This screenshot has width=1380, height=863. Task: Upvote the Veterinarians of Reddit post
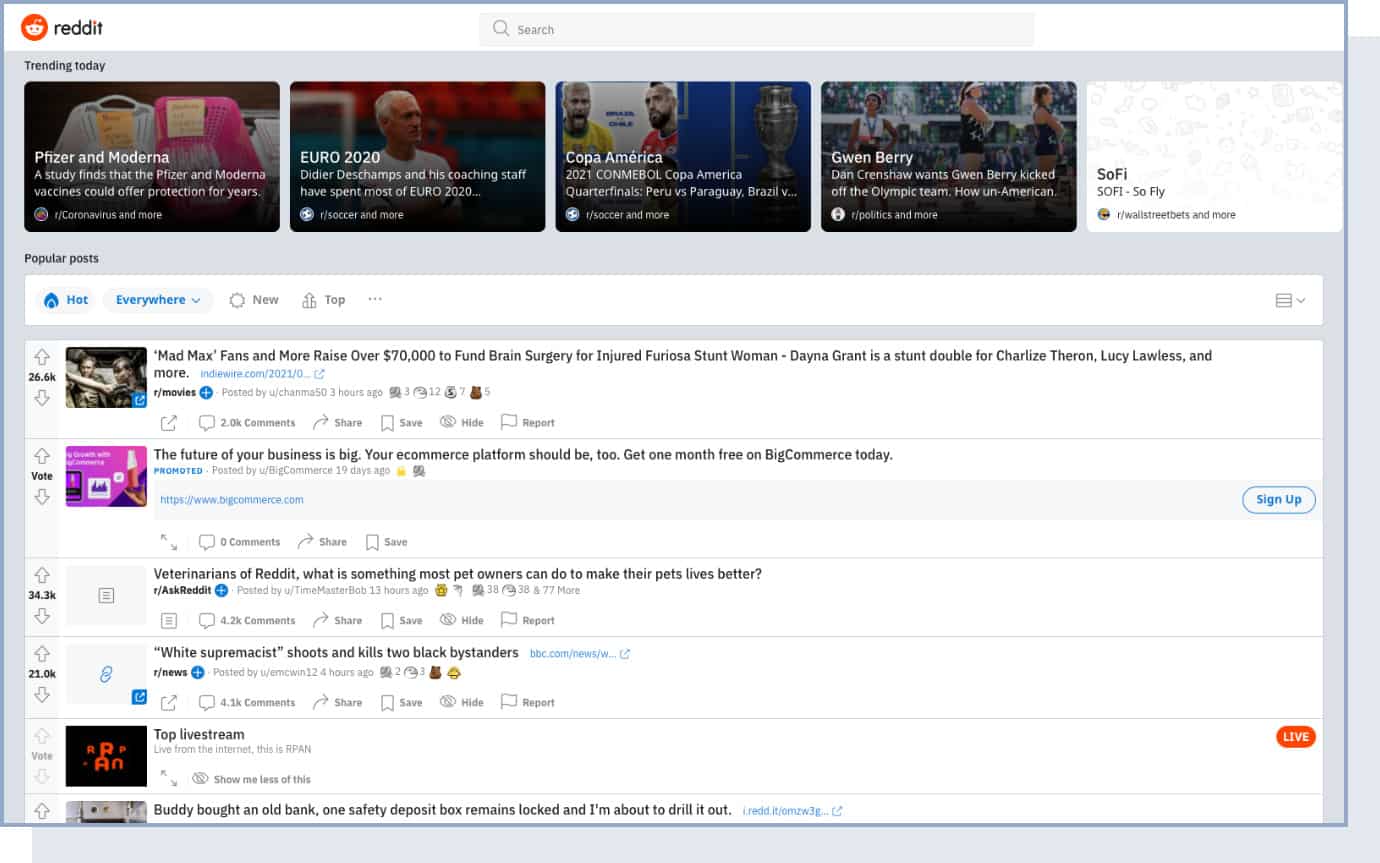coord(42,575)
